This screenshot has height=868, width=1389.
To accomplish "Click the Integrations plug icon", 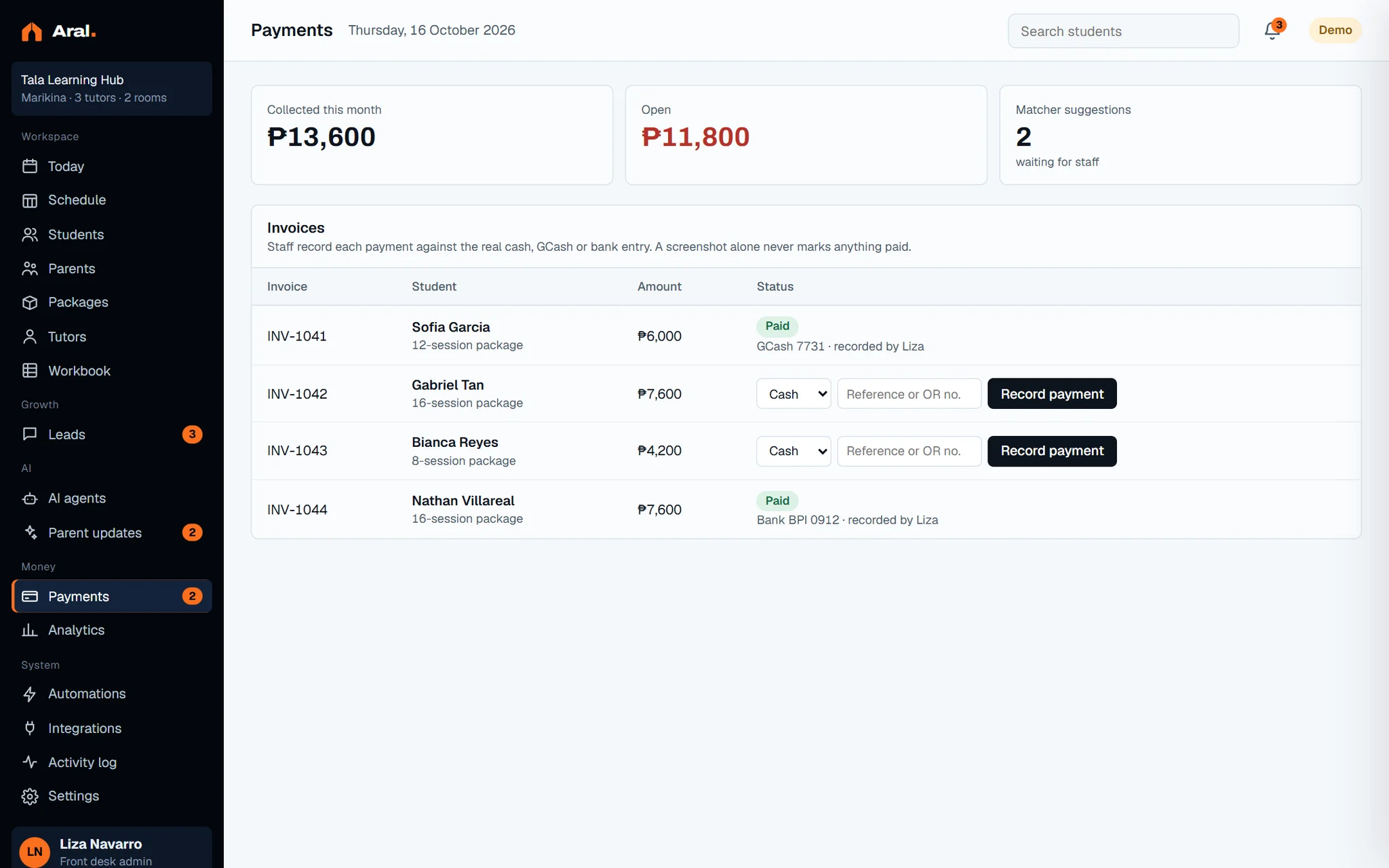I will 30,728.
